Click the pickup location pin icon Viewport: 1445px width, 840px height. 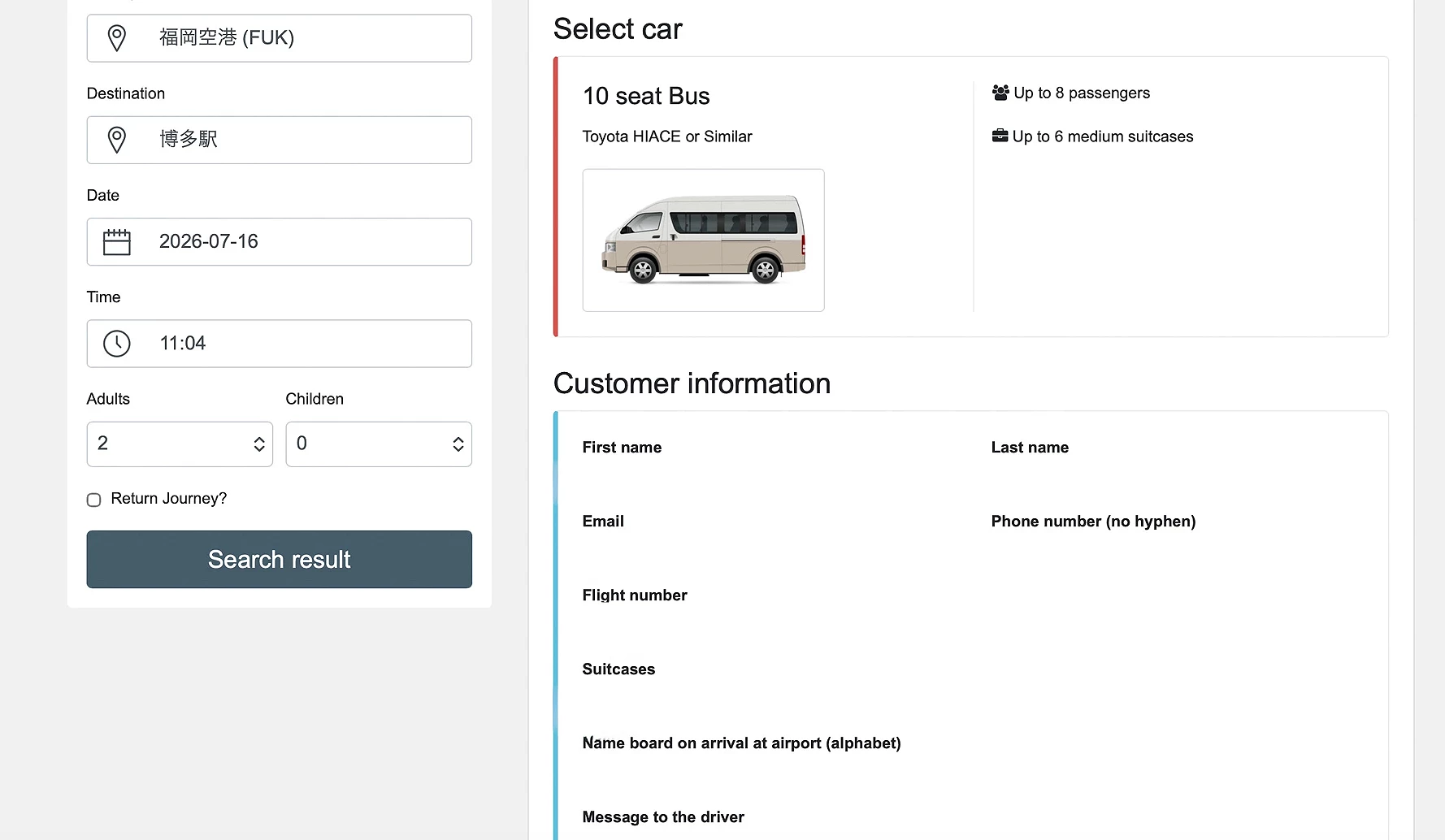(117, 38)
